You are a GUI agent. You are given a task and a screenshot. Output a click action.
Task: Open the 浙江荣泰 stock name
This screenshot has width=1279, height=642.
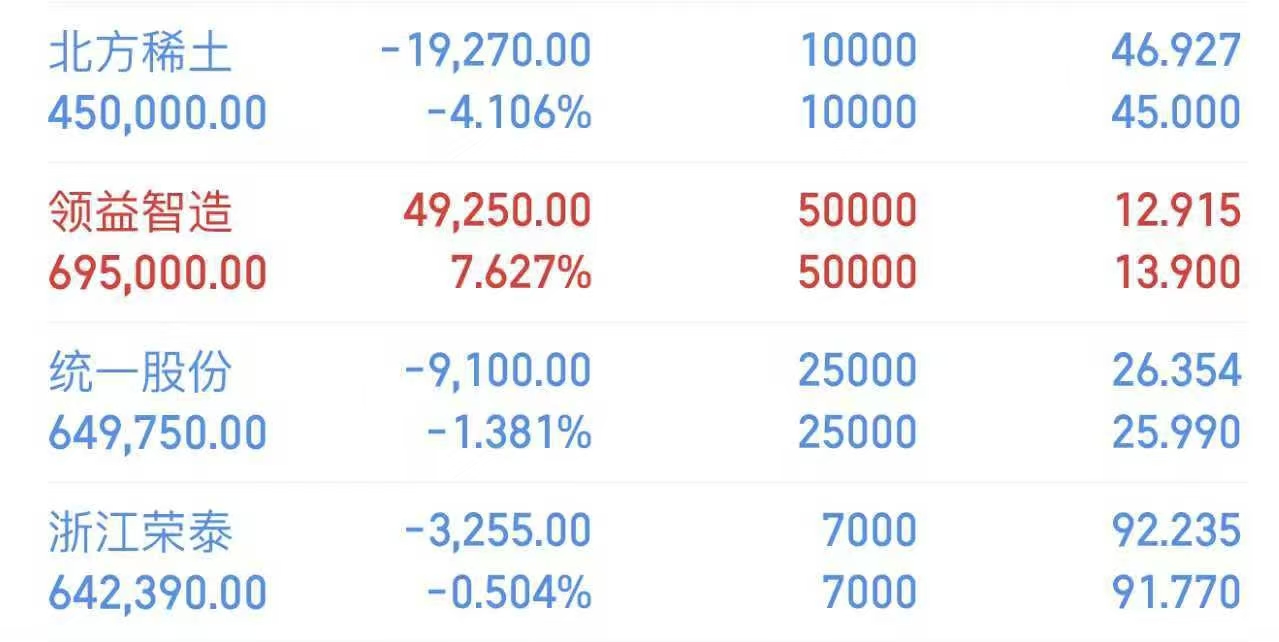tap(140, 532)
